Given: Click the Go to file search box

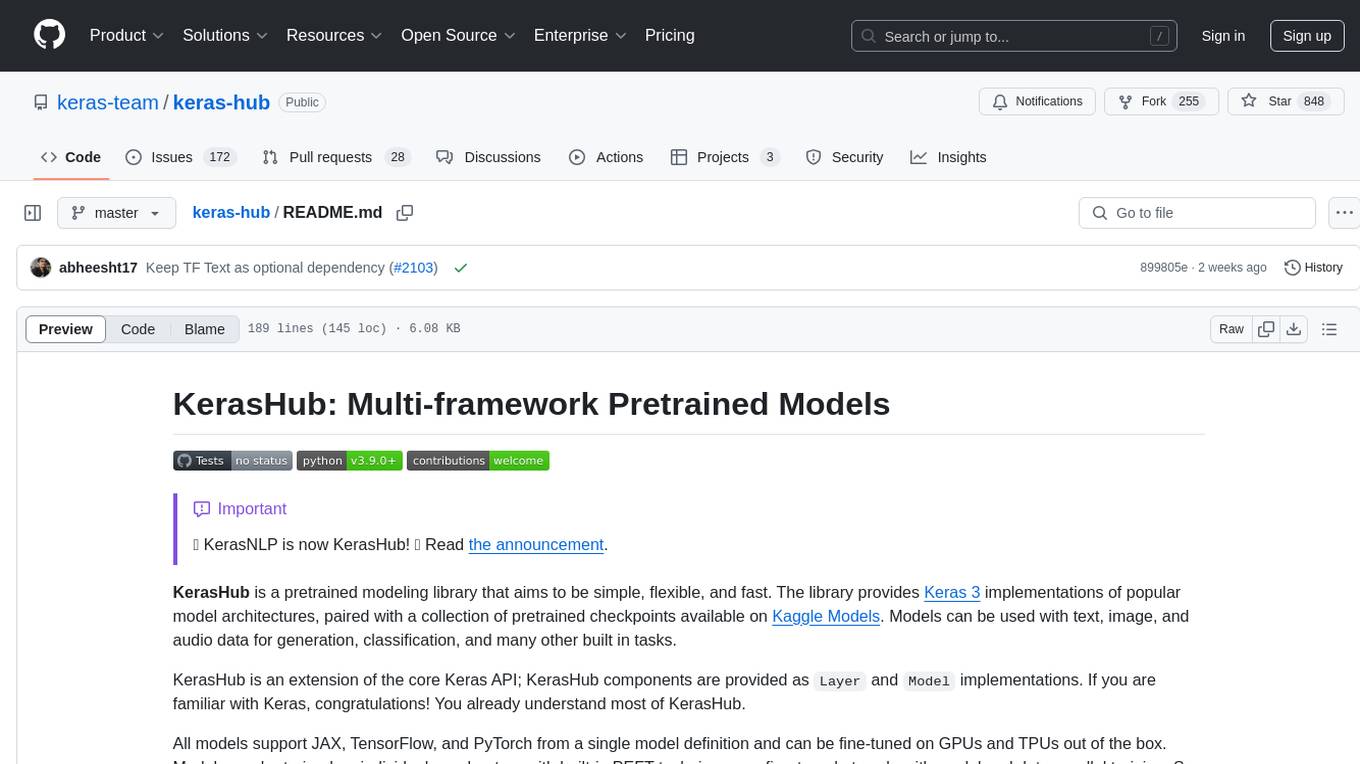Looking at the screenshot, I should point(1197,213).
